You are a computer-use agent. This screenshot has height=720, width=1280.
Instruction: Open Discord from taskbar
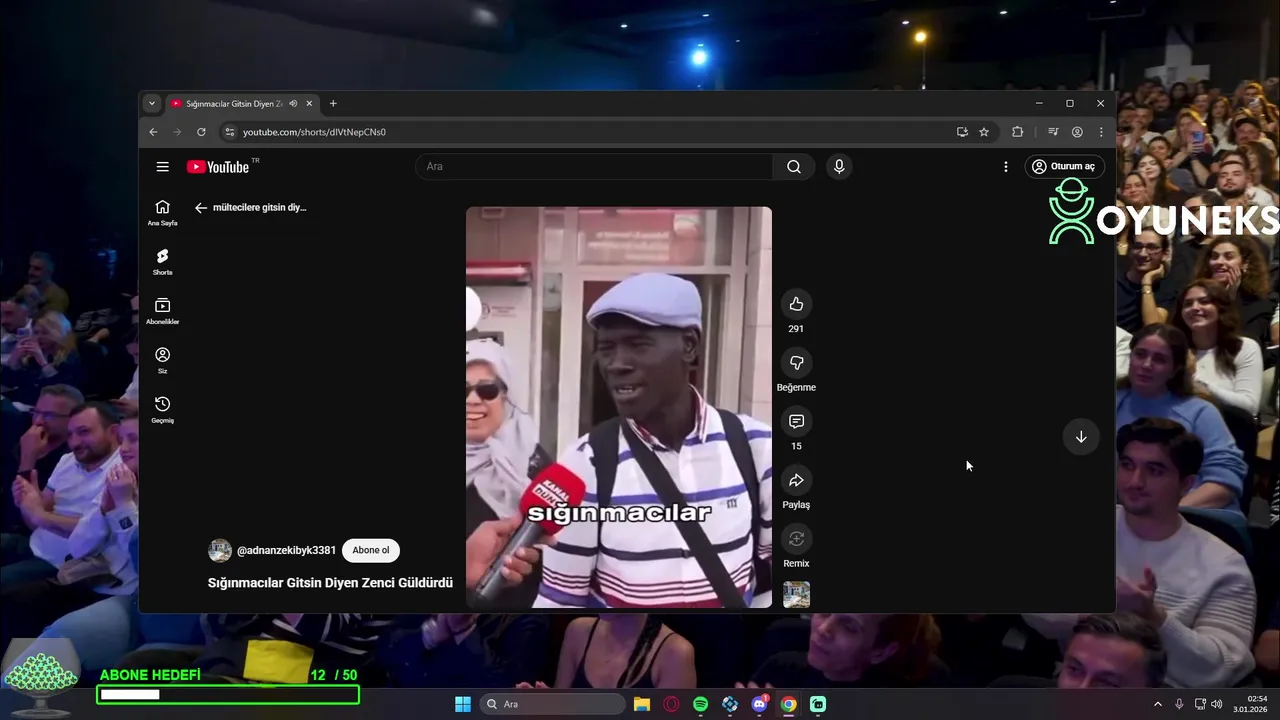759,704
